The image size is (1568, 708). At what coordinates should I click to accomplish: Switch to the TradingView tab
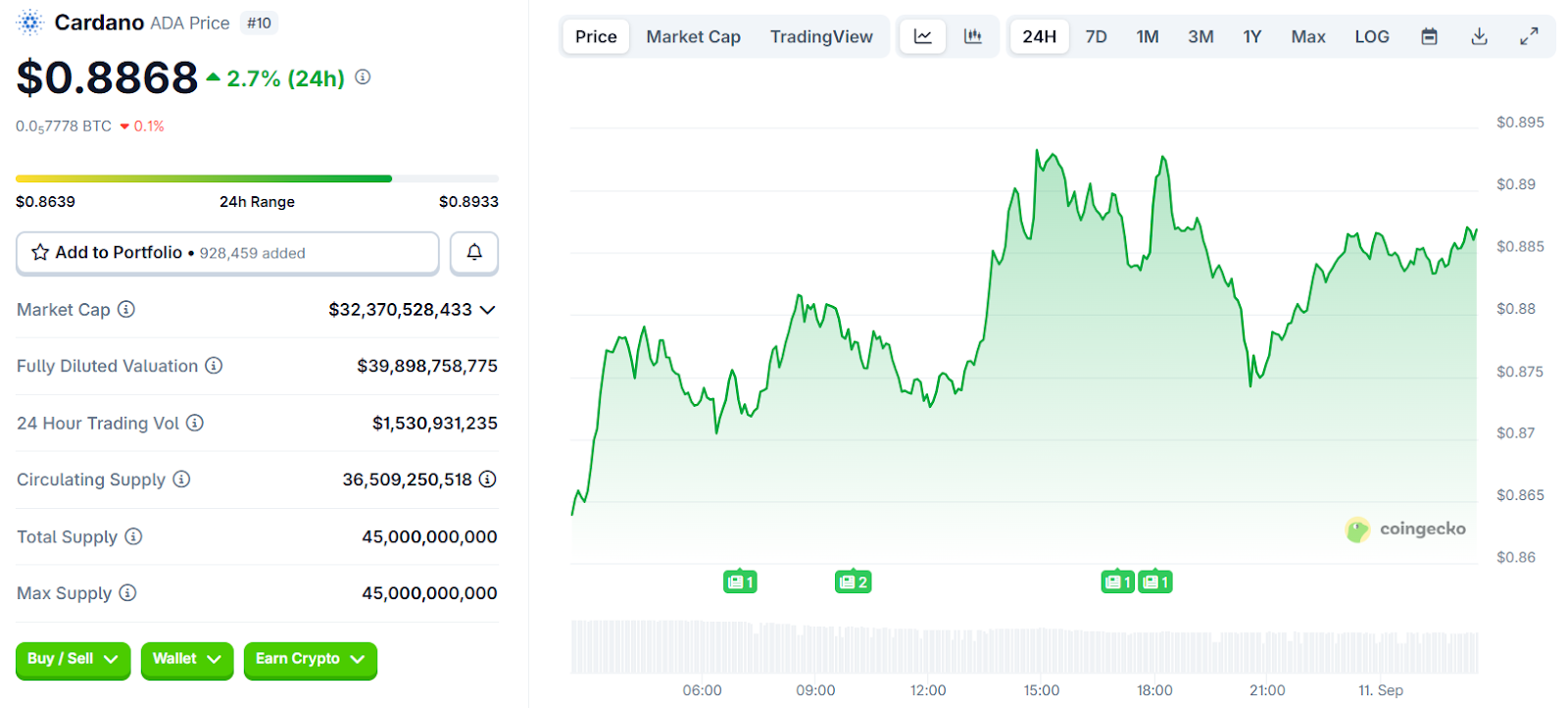tap(820, 36)
